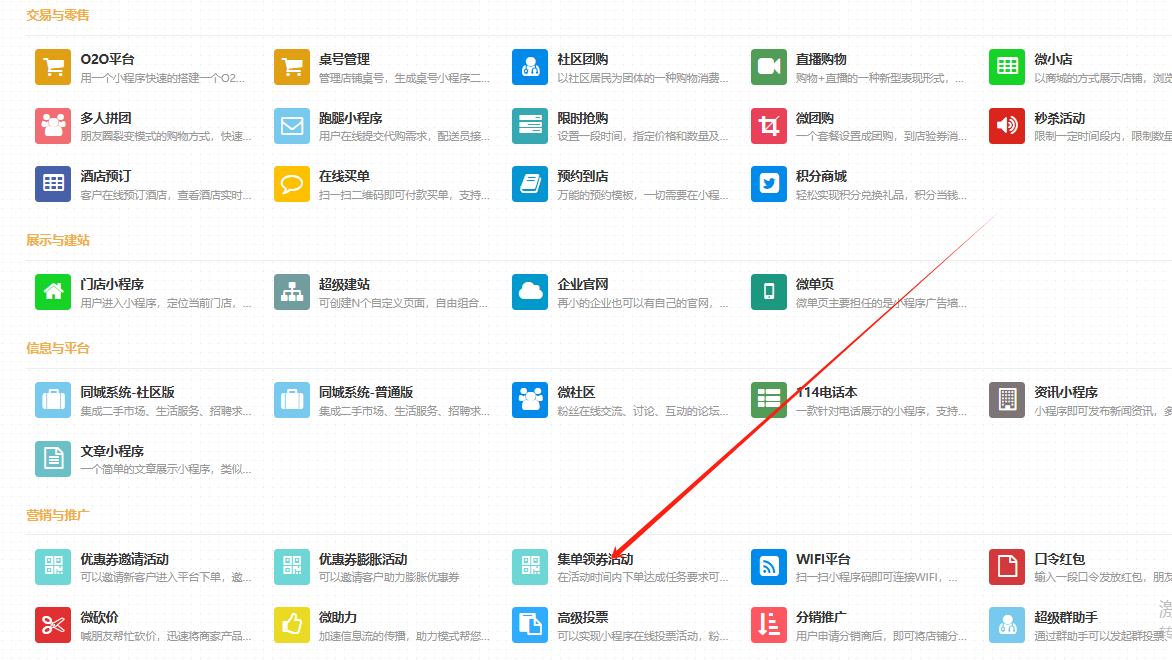This screenshot has width=1172, height=660.
Task: Click the 微助力 title text
Action: (x=338, y=617)
